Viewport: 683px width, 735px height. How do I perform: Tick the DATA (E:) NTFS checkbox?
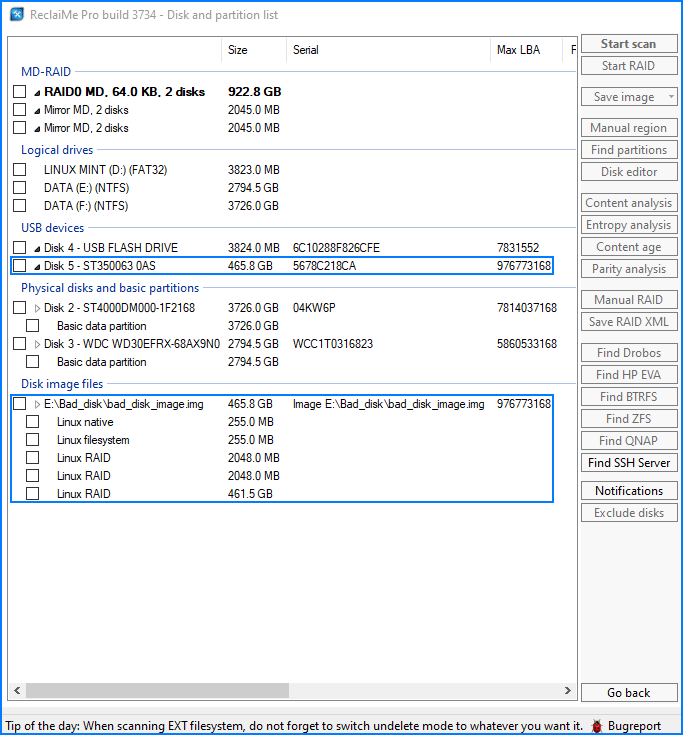pos(20,188)
